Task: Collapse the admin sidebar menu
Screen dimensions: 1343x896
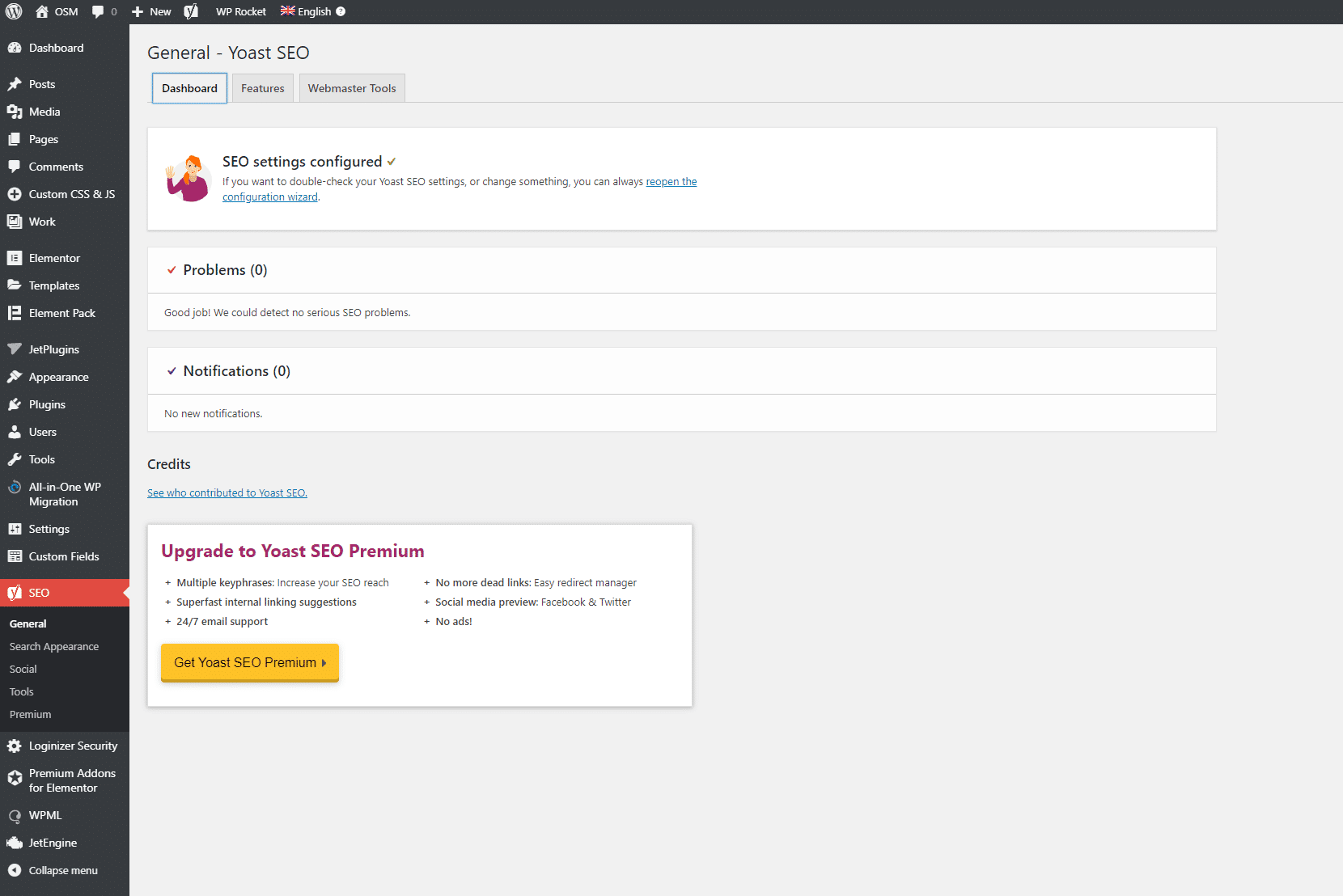Action: tap(15, 870)
